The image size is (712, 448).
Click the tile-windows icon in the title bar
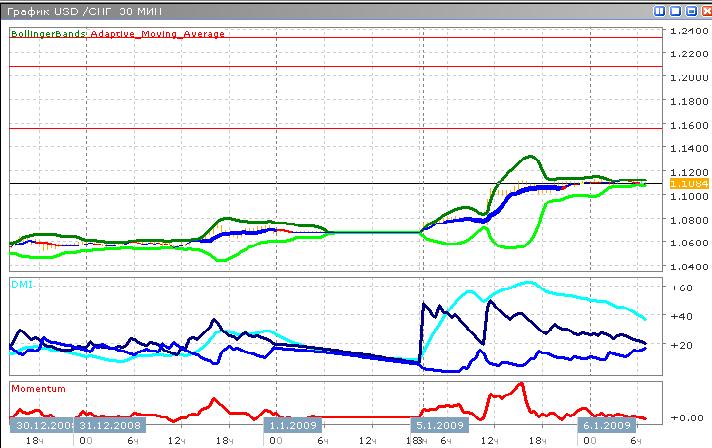[660, 9]
